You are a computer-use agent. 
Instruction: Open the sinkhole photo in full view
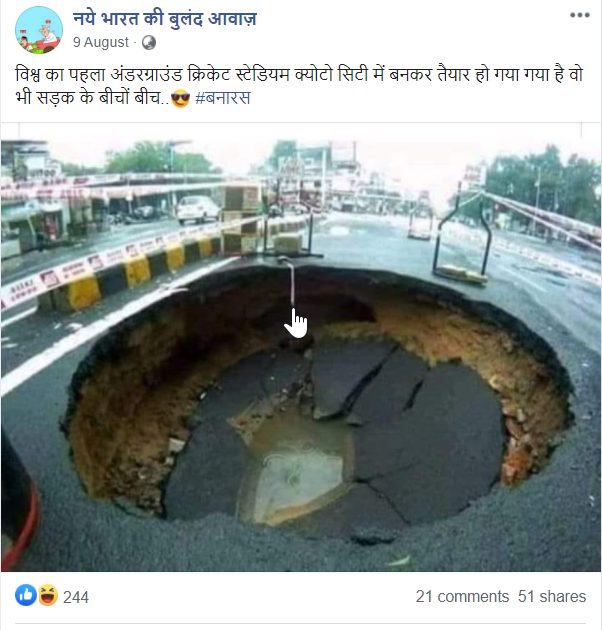coord(301,355)
